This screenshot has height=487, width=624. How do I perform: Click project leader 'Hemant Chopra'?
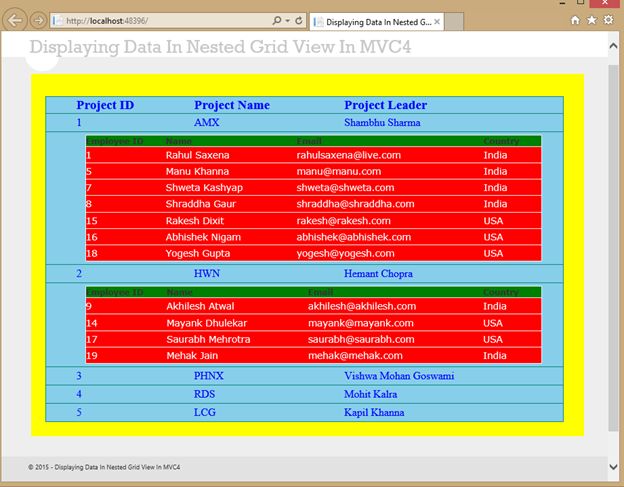[378, 274]
